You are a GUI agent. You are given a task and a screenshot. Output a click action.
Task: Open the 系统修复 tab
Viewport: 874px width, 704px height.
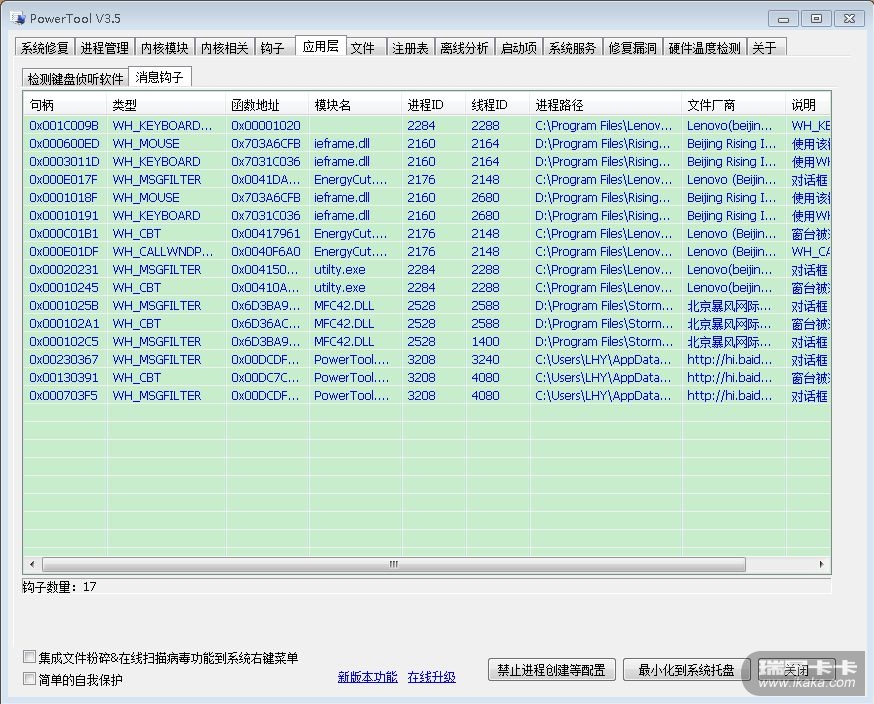44,48
